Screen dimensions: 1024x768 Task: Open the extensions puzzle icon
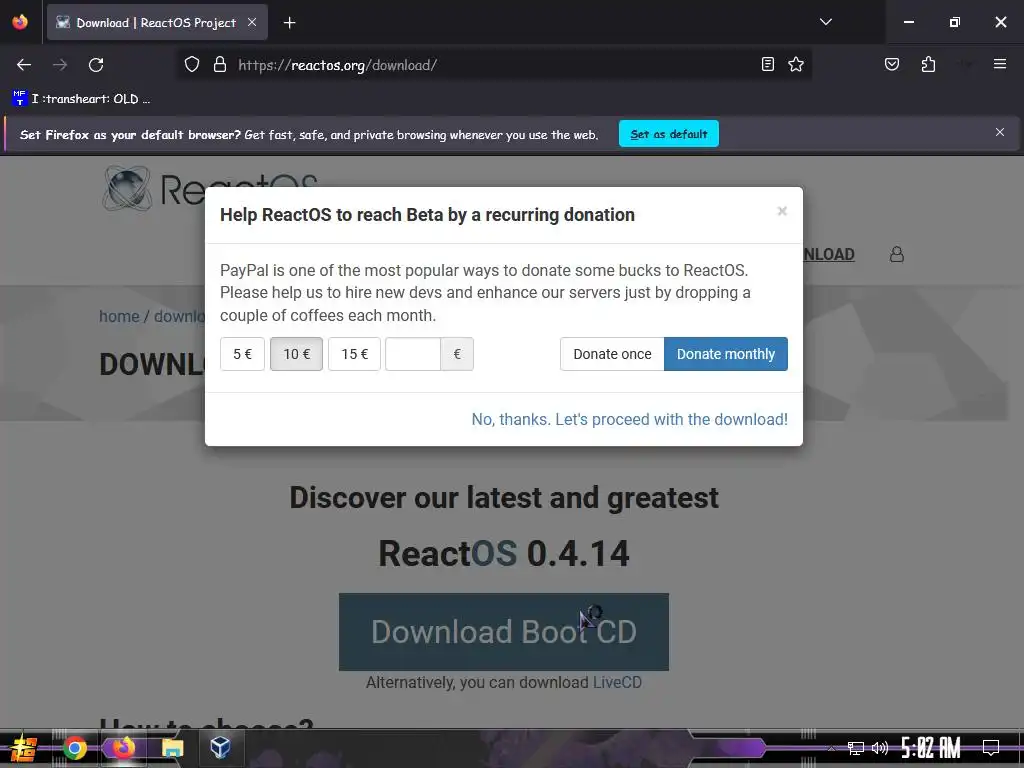928,64
